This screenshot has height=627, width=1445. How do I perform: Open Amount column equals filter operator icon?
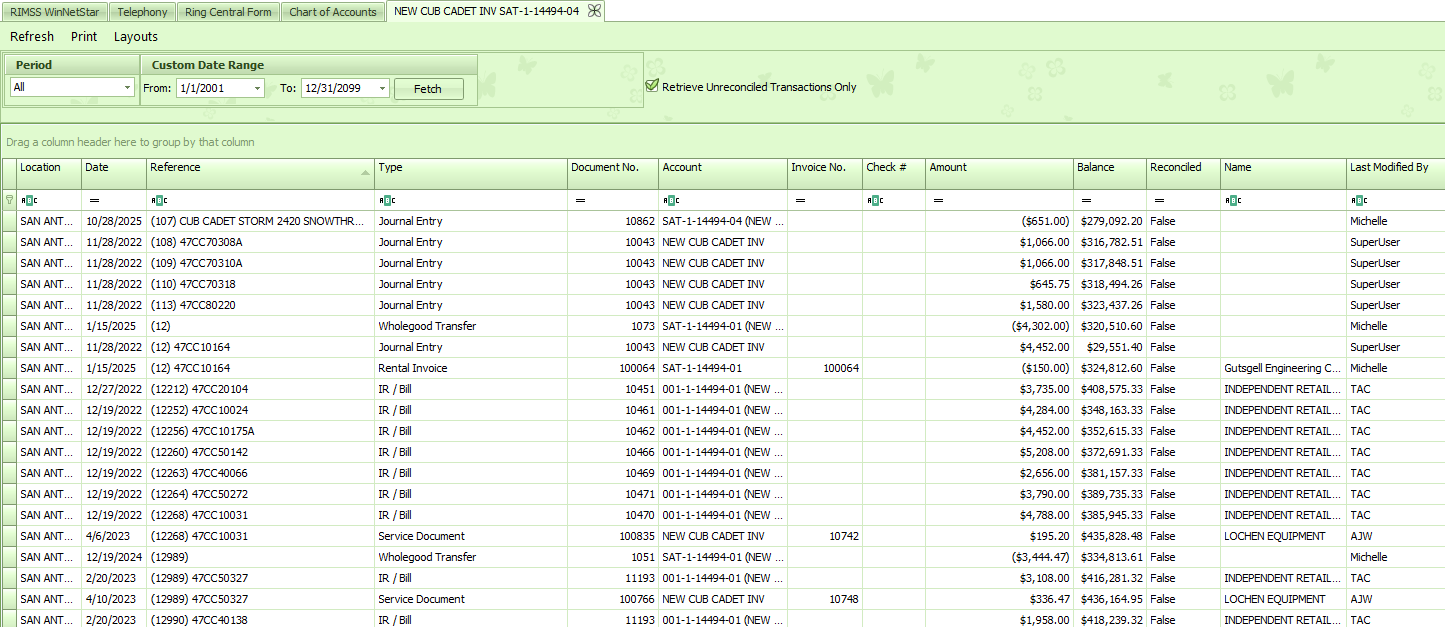939,200
